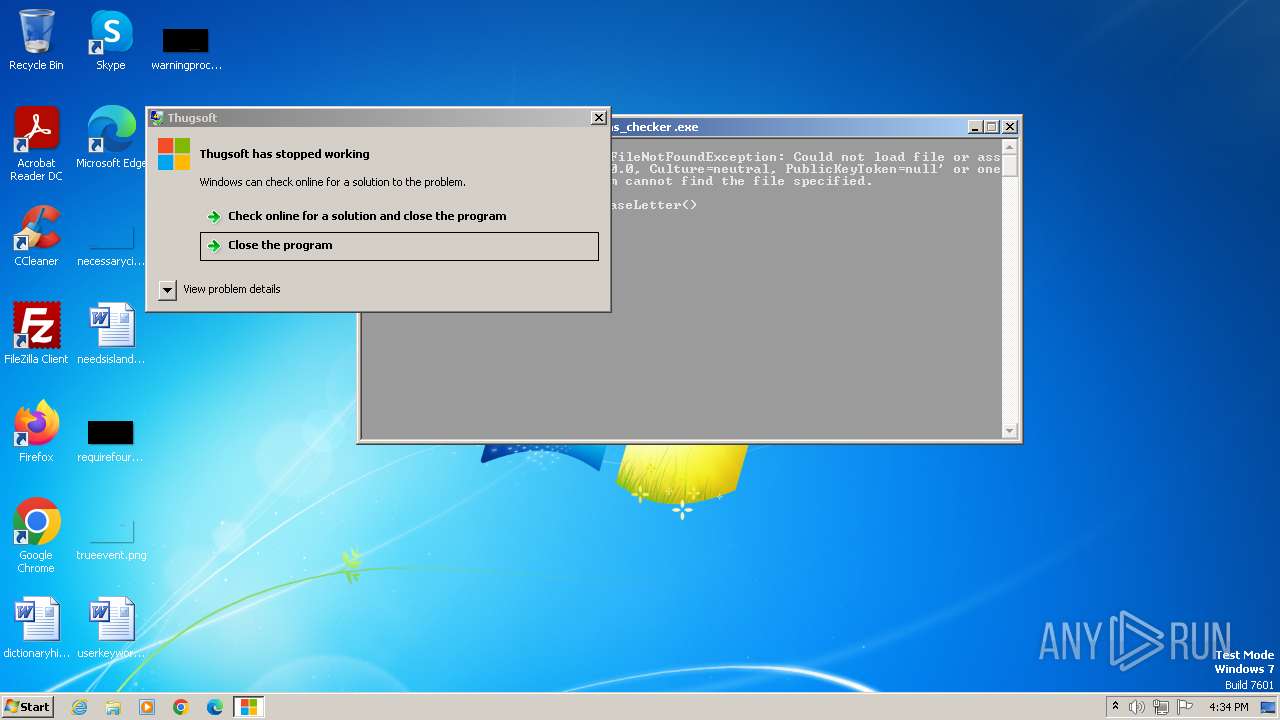Open the volume tray icon
Screen dimensions: 1280x720
click(x=1137, y=707)
